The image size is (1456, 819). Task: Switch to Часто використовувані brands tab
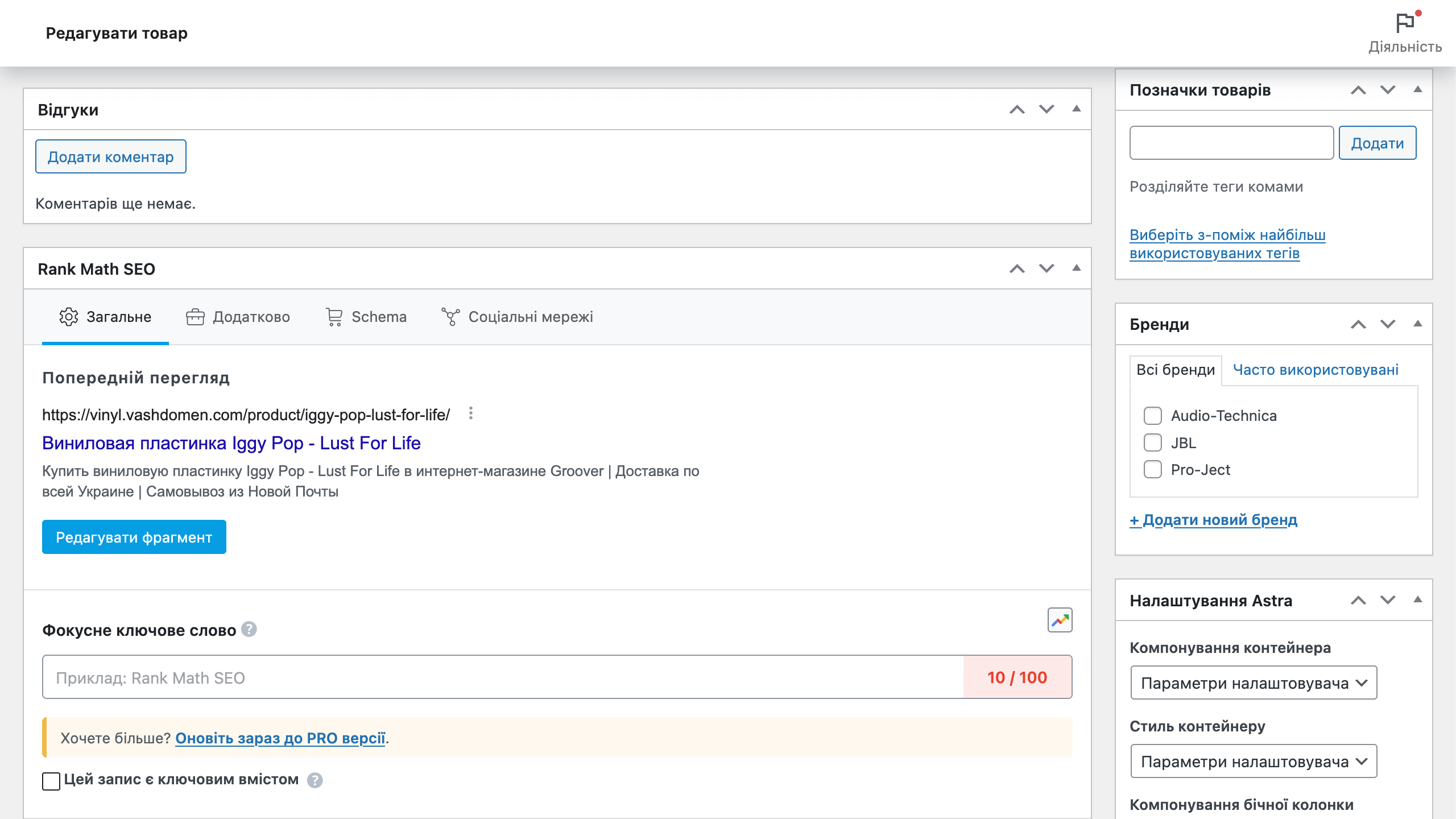(1316, 370)
